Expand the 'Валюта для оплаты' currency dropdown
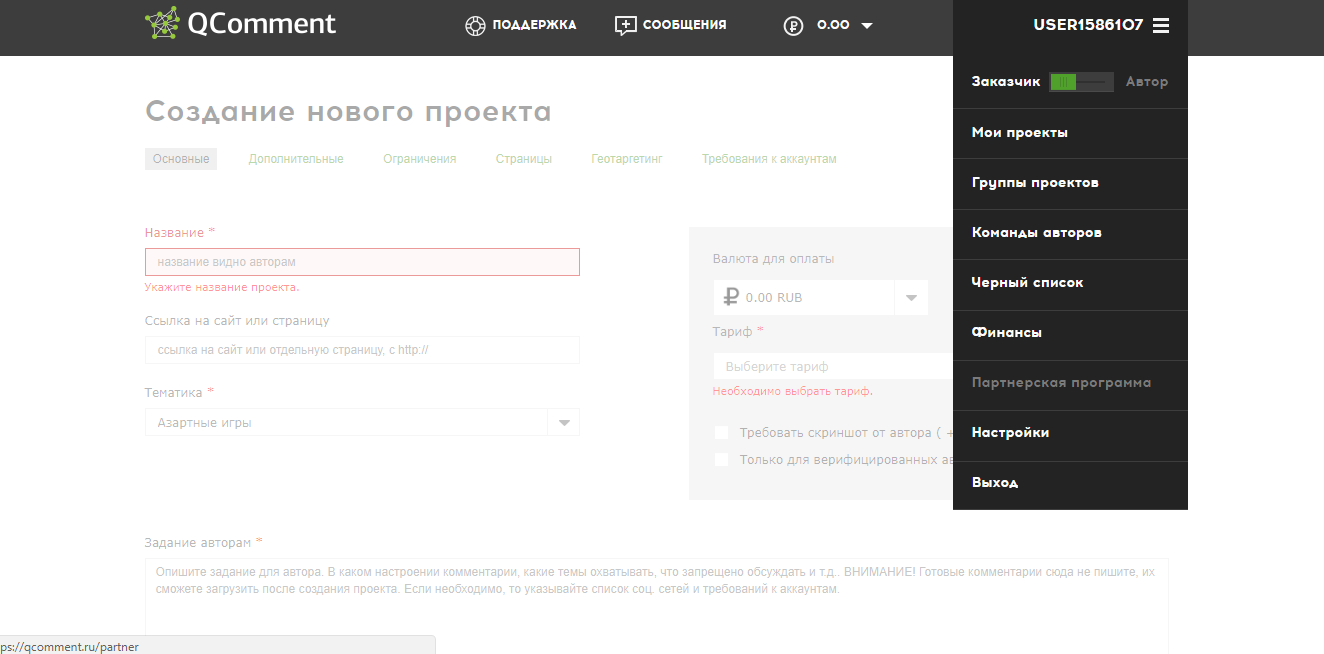Viewport: 1324px width, 654px height. (910, 297)
